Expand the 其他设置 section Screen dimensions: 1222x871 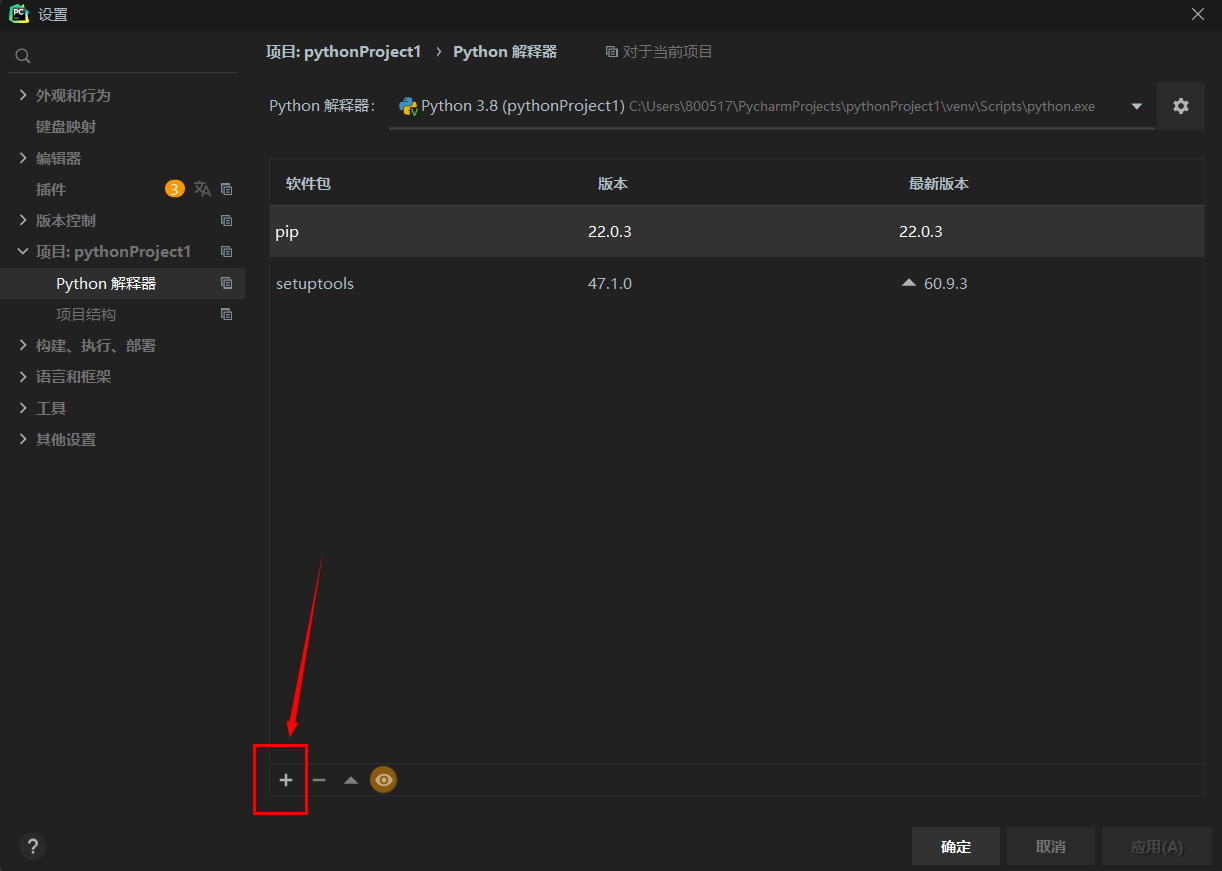point(23,439)
